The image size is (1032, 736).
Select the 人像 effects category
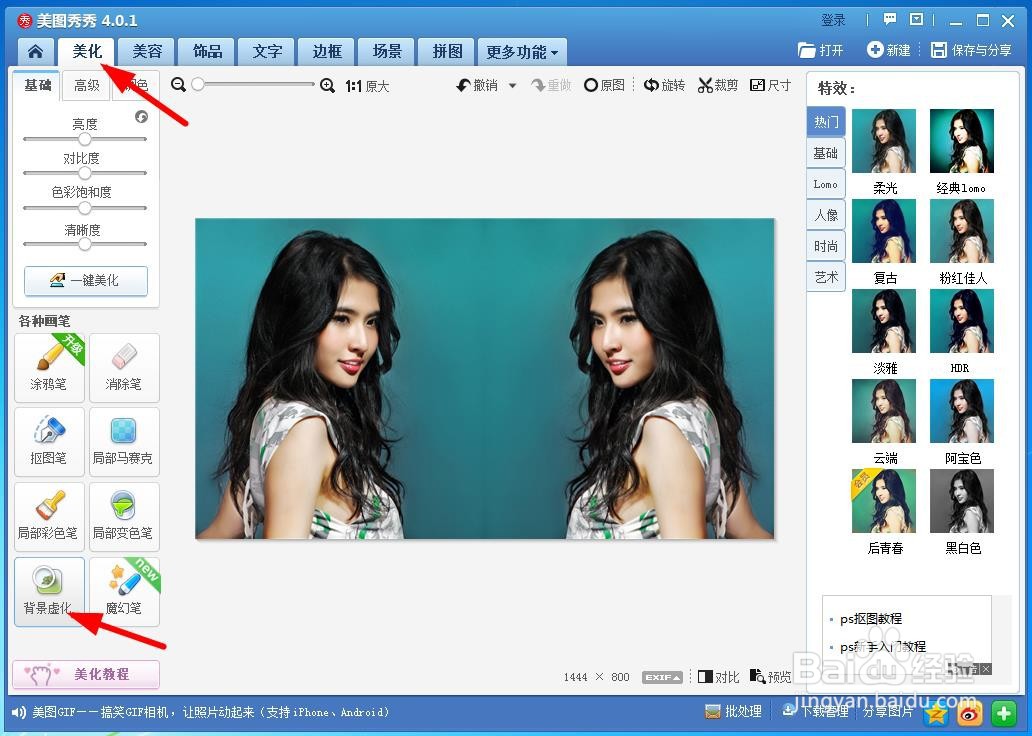pyautogui.click(x=826, y=215)
